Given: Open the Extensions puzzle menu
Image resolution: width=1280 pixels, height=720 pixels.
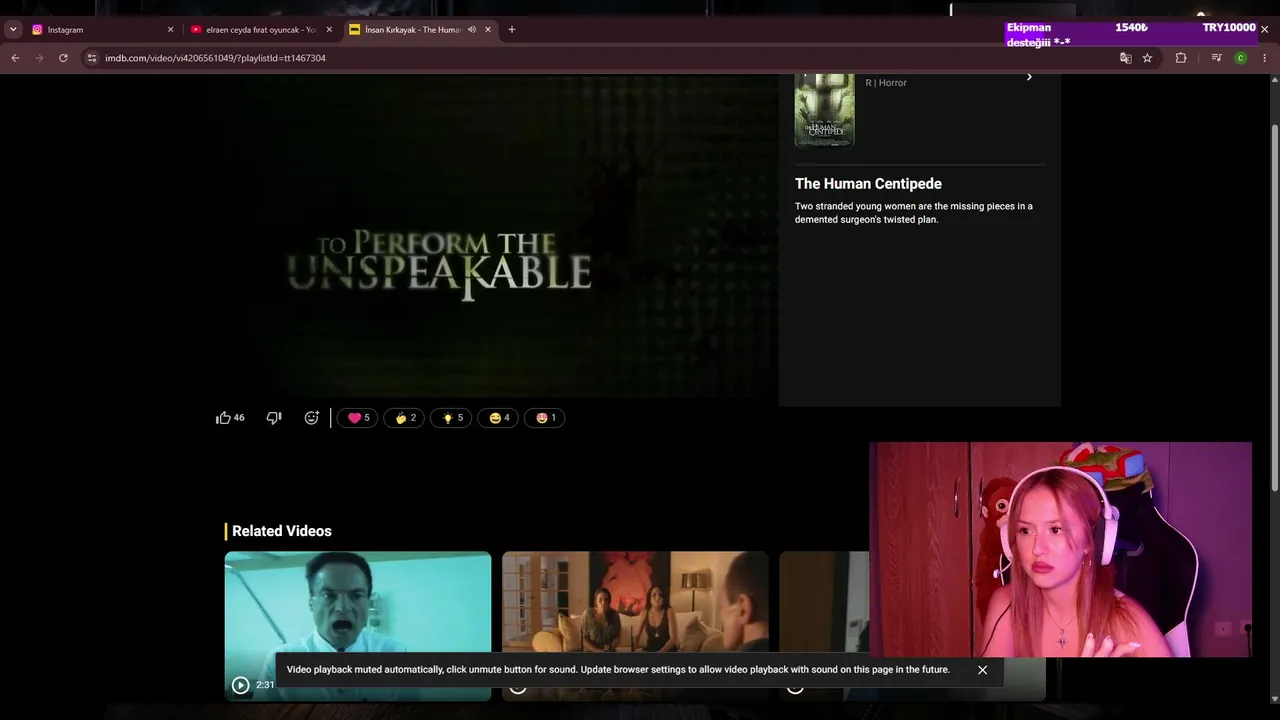Looking at the screenshot, I should coord(1181,58).
